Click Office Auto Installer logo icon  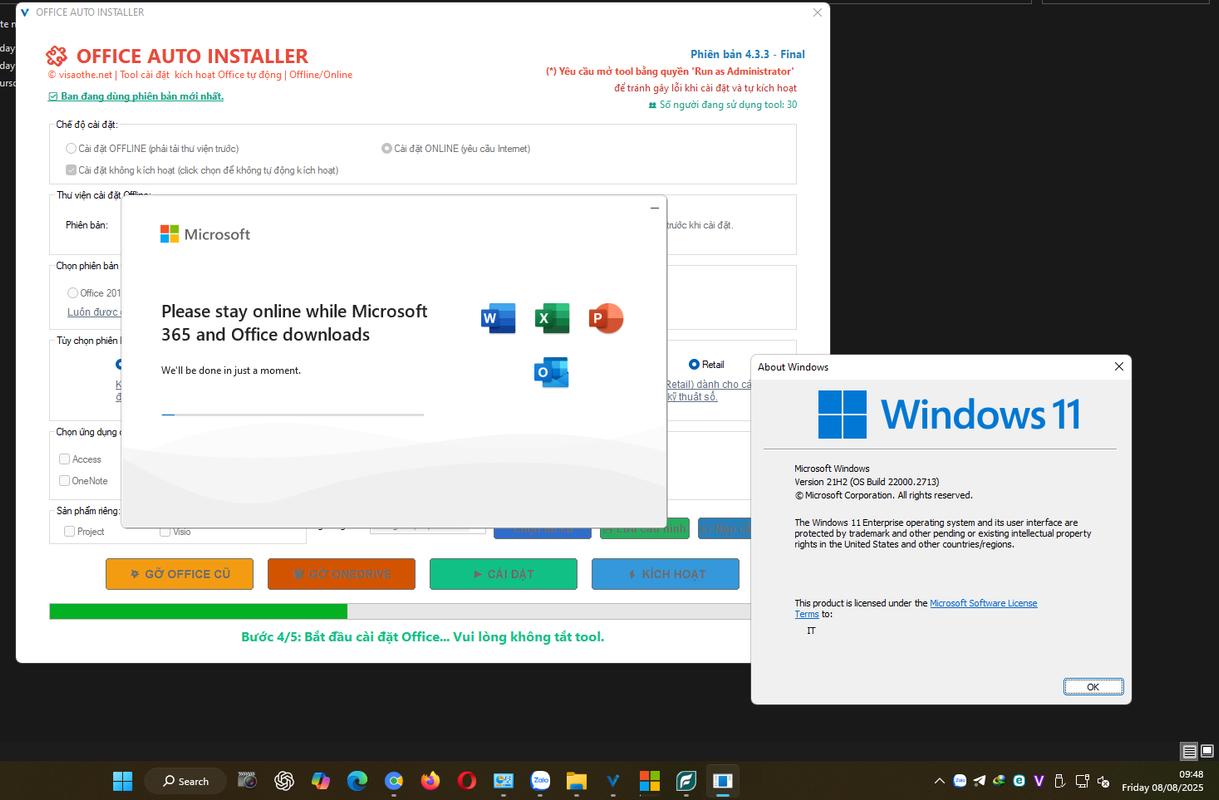[57, 56]
